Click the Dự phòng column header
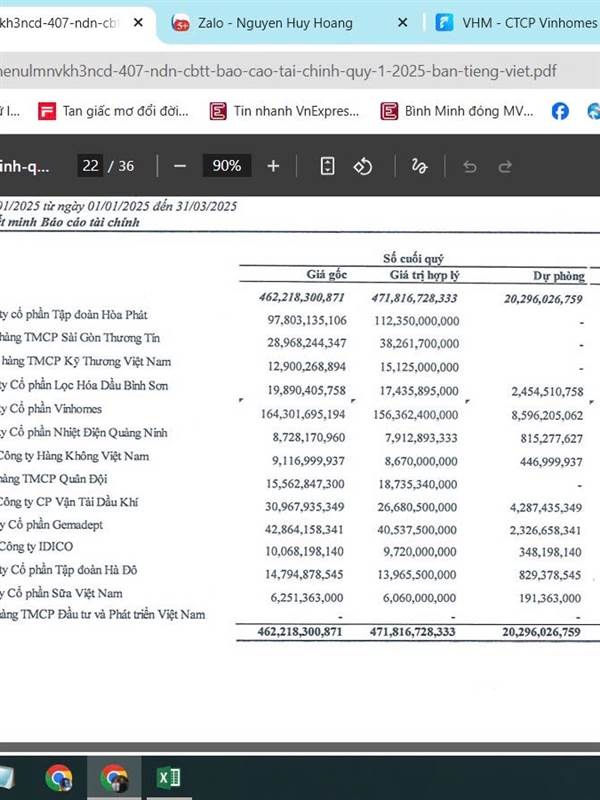Image resolution: width=600 pixels, height=800 pixels. pyautogui.click(x=559, y=276)
